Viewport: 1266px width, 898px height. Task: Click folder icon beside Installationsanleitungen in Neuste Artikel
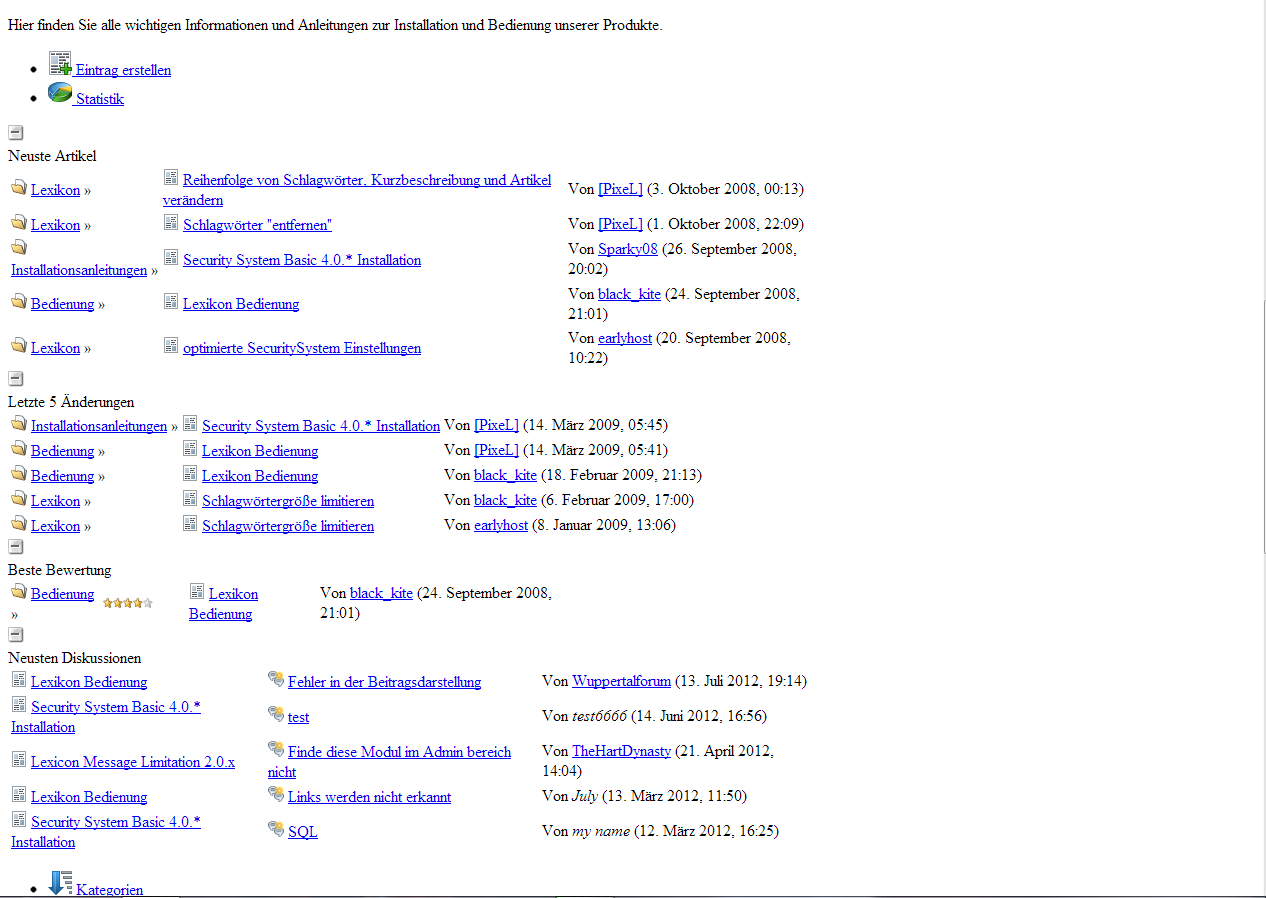pos(18,248)
